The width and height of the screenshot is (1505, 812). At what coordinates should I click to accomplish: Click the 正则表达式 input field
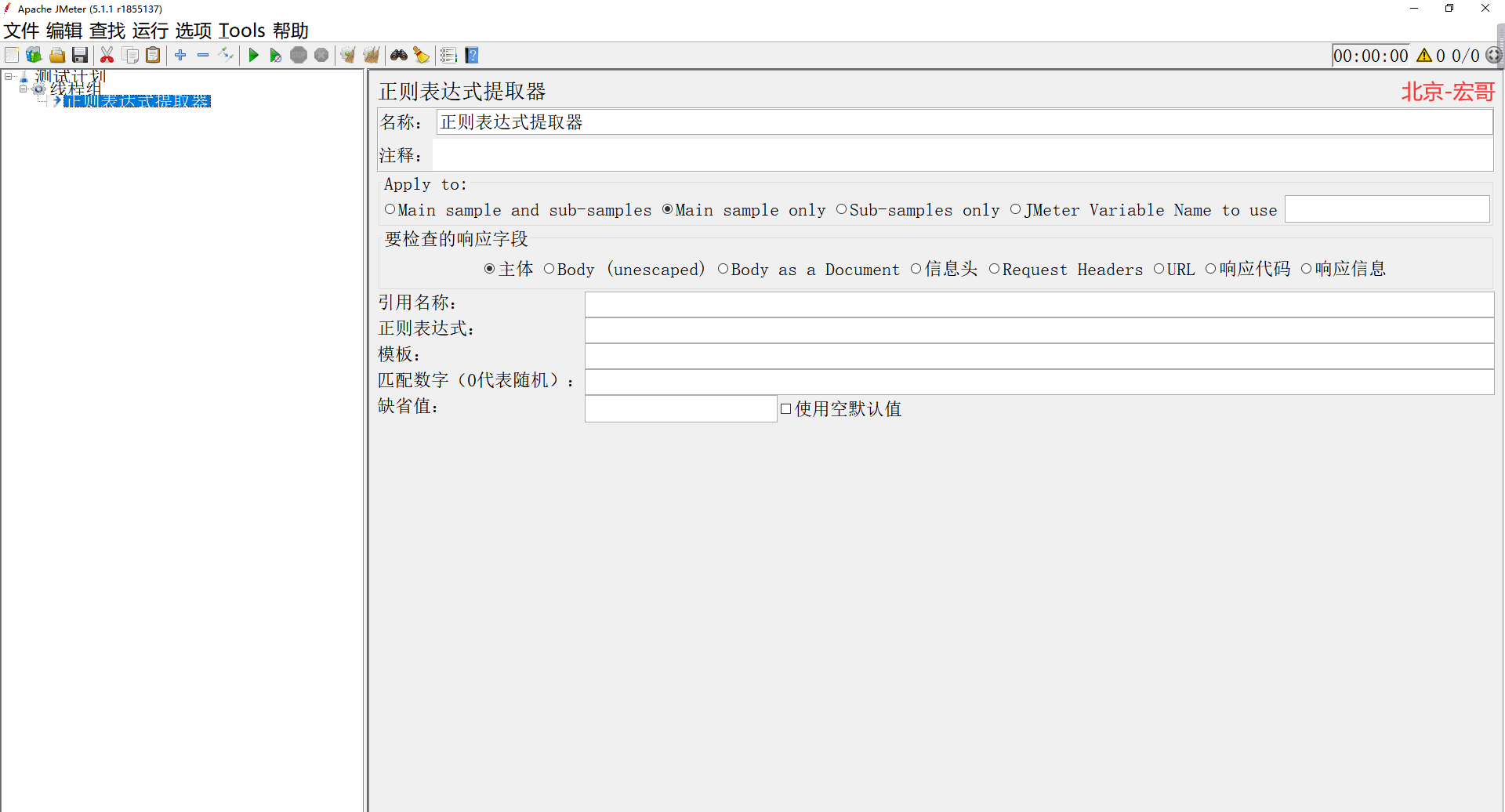[x=1039, y=330]
